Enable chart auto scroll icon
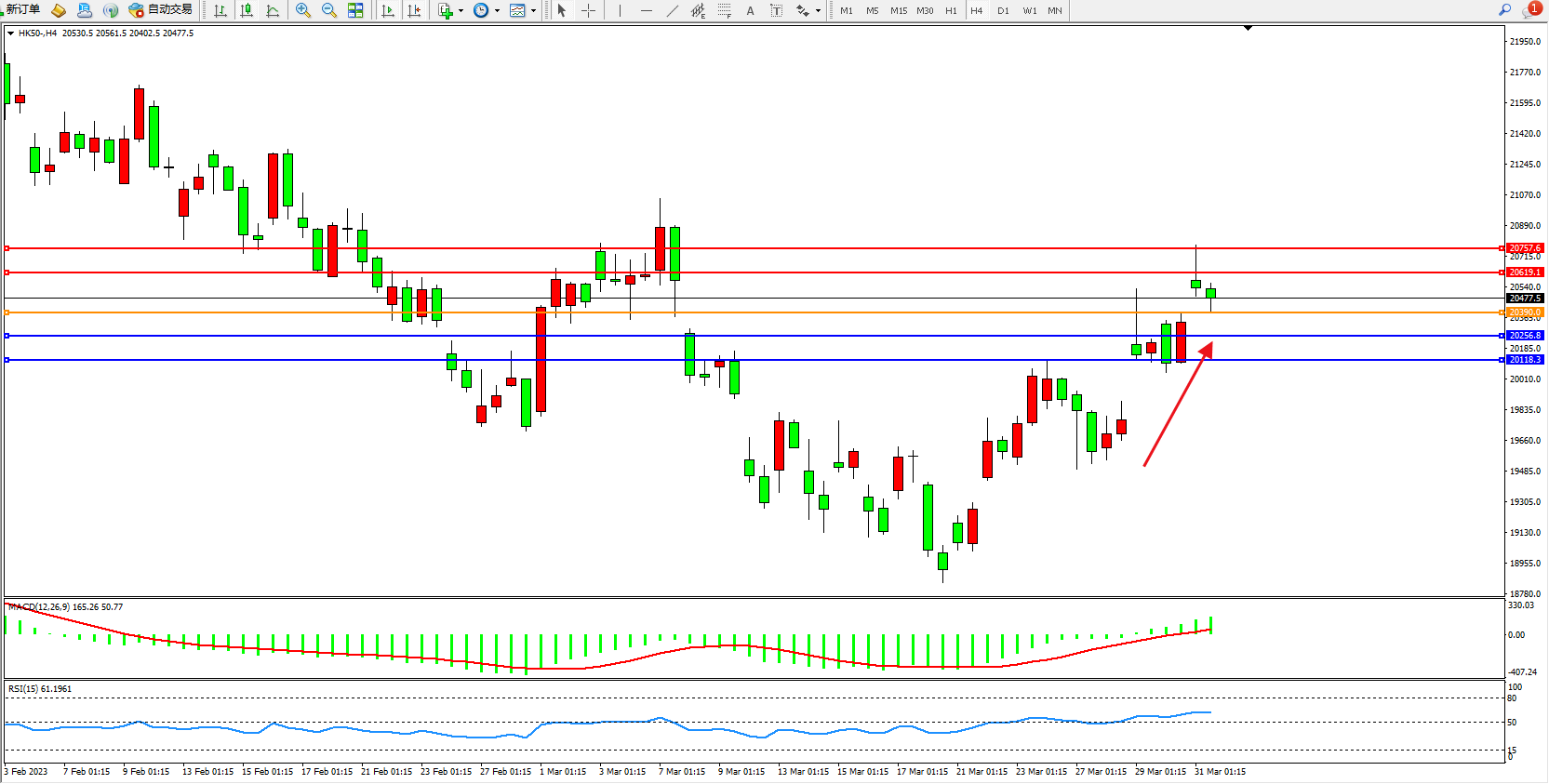 (388, 10)
